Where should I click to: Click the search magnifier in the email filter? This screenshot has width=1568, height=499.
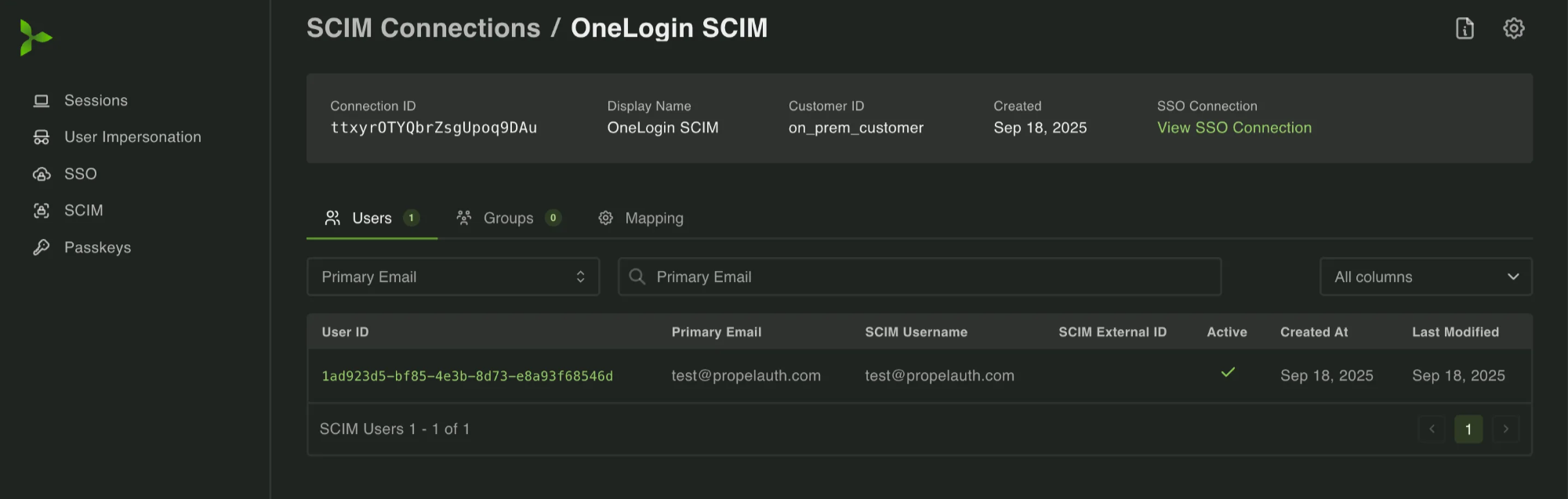coord(637,277)
